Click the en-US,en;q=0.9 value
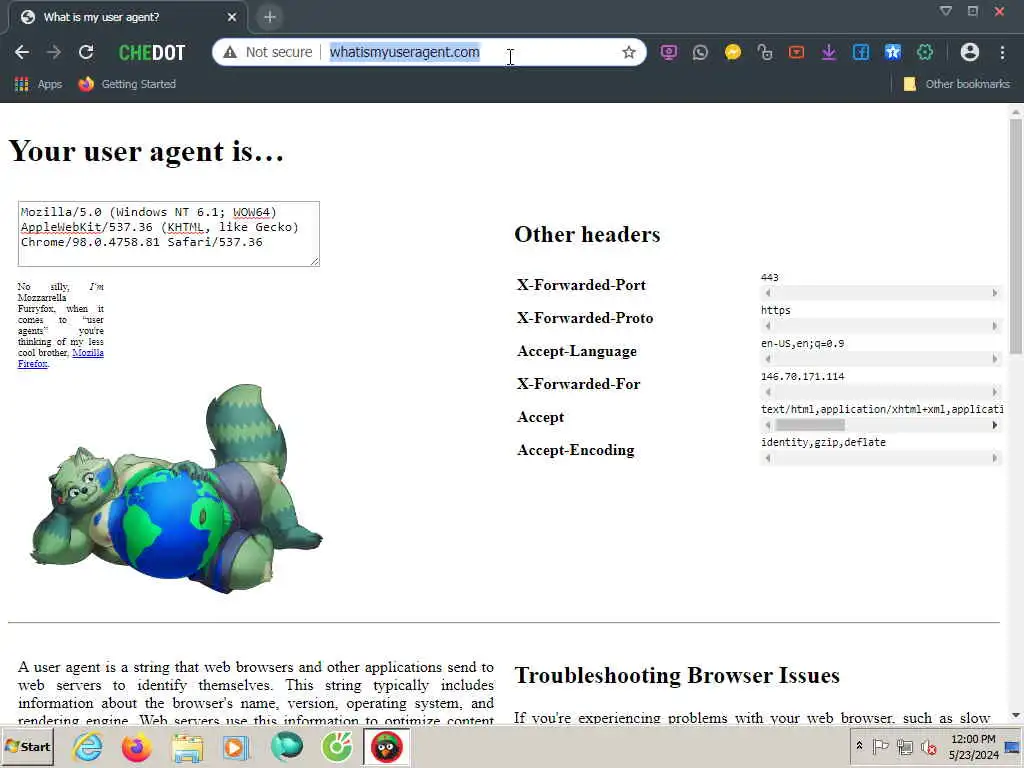The image size is (1024, 768). tap(802, 344)
